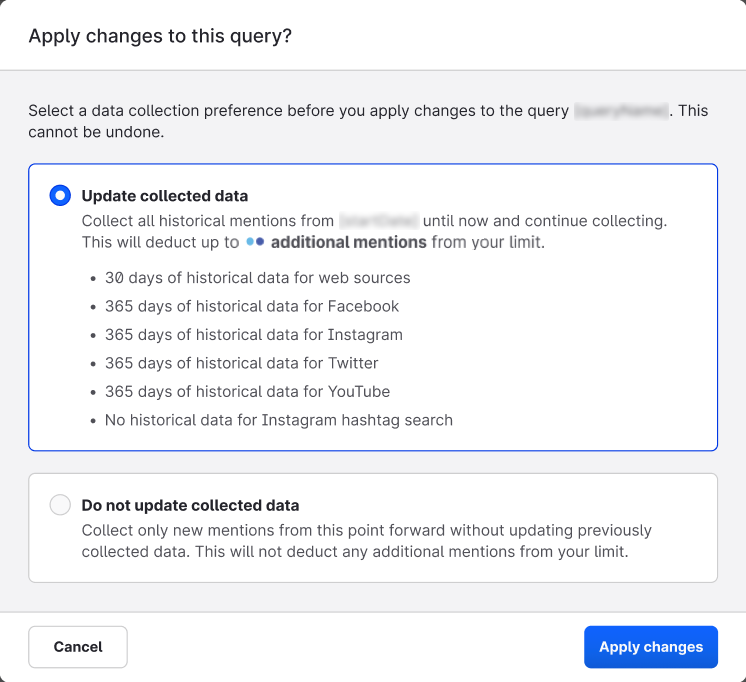This screenshot has height=682, width=746.
Task: Select the Update collected data radio button
Action: point(60,196)
